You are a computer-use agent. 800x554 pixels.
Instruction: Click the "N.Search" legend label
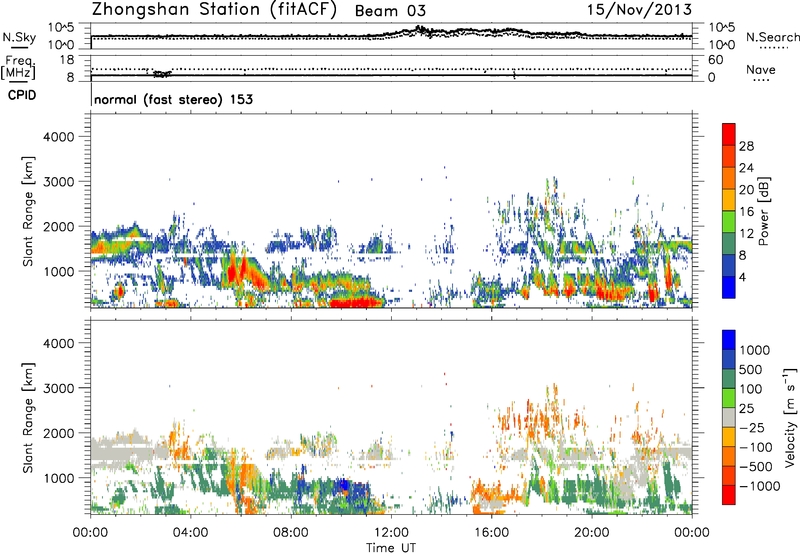[x=772, y=37]
